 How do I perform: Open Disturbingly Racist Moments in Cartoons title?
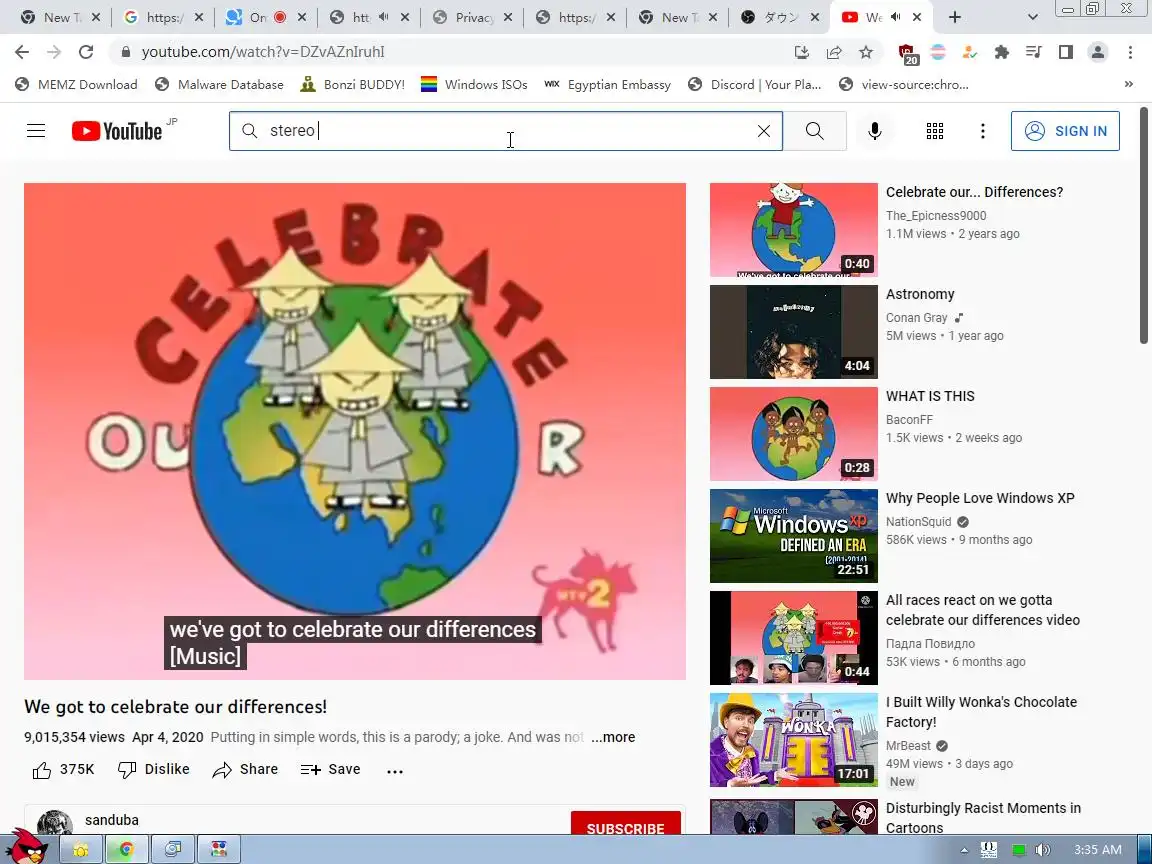click(x=983, y=818)
